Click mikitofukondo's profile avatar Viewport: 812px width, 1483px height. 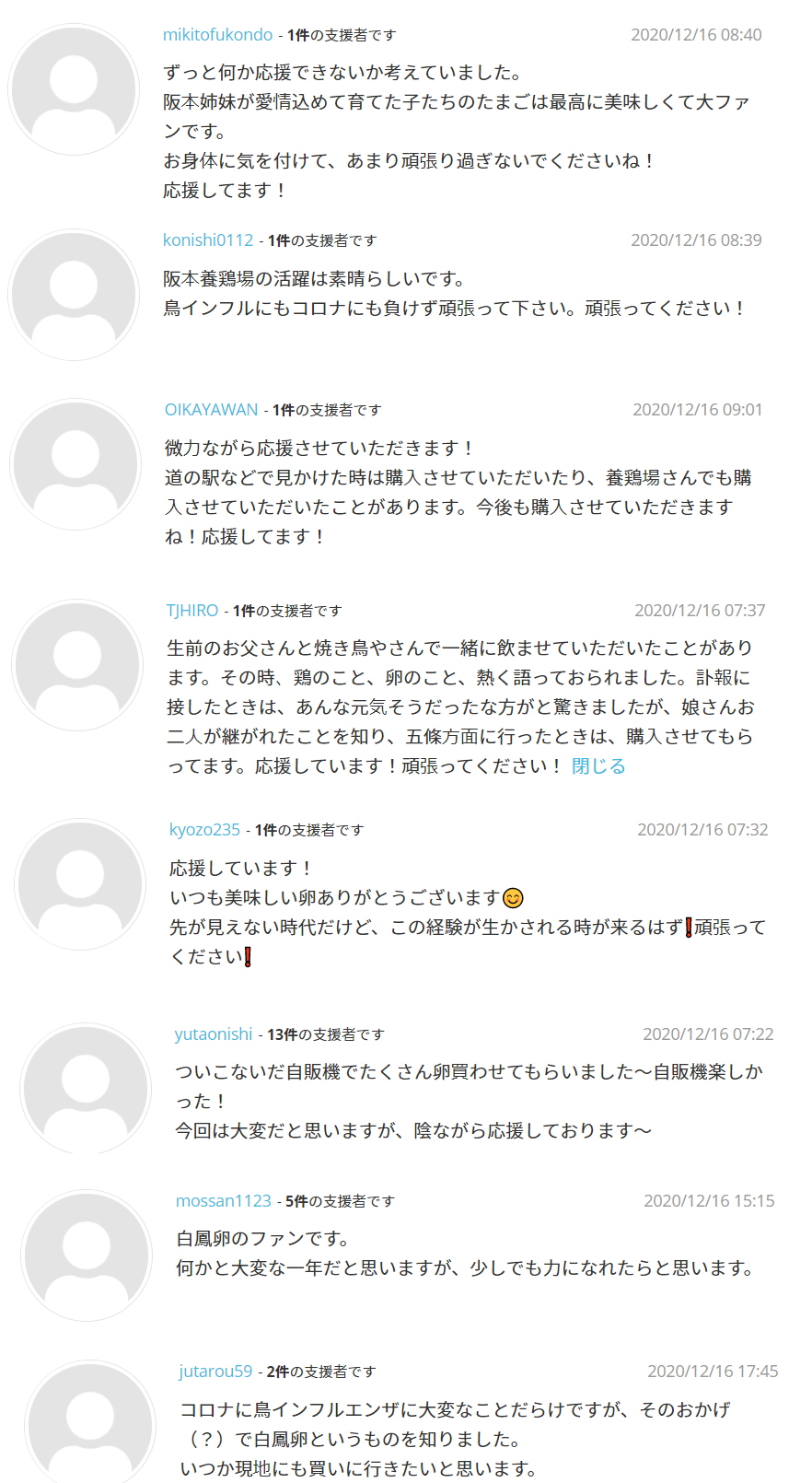point(74,89)
